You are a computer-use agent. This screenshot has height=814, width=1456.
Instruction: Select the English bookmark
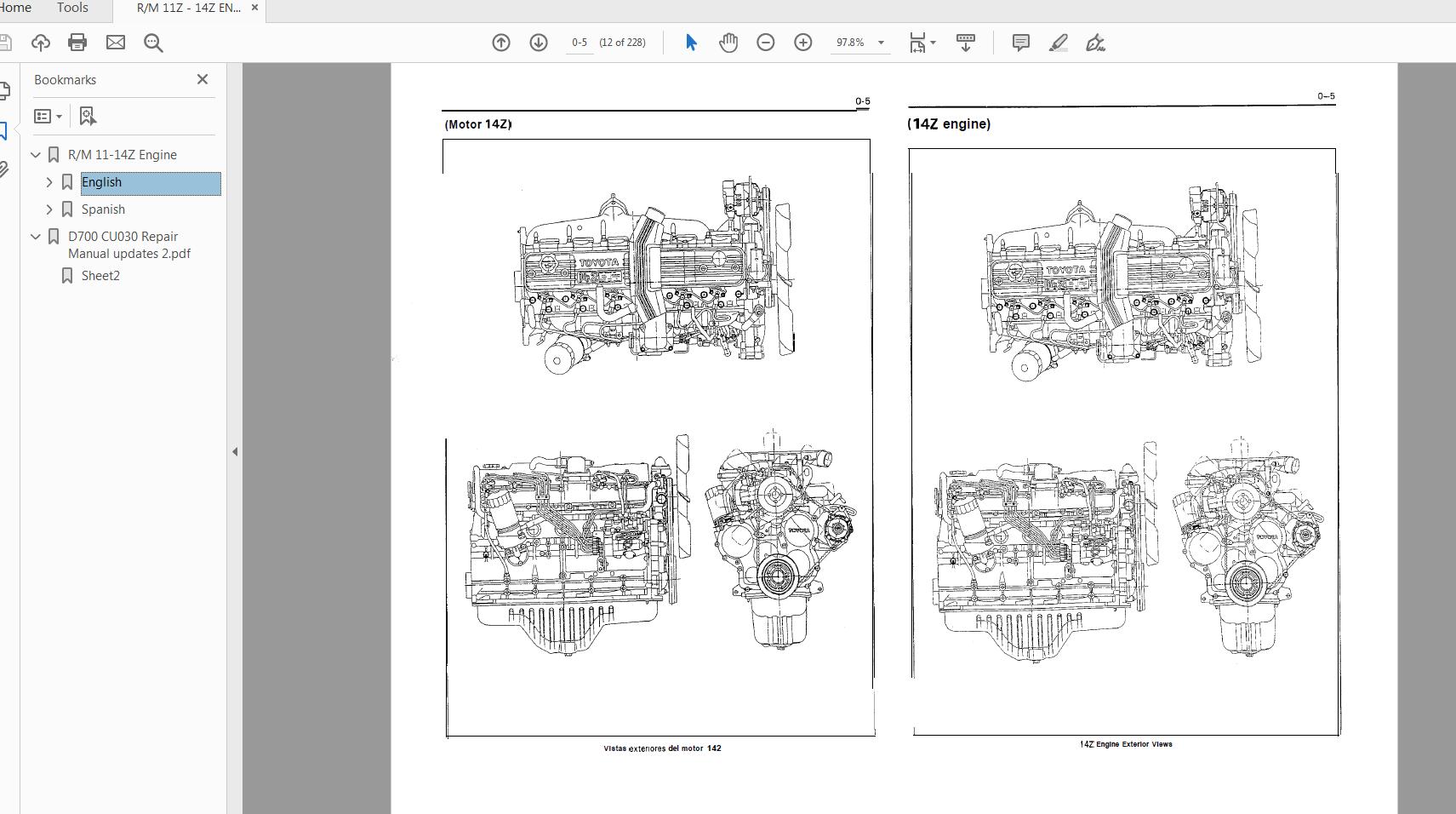click(x=151, y=183)
